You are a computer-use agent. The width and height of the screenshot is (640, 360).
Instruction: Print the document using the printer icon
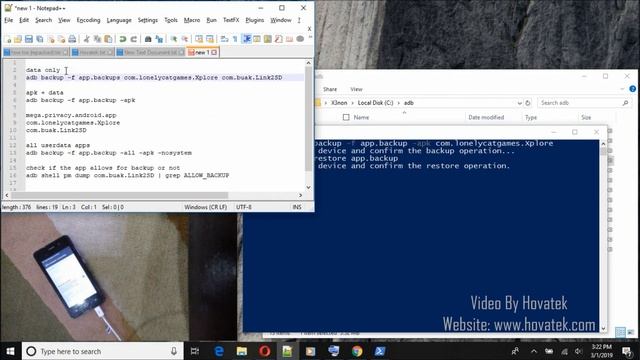(72, 39)
